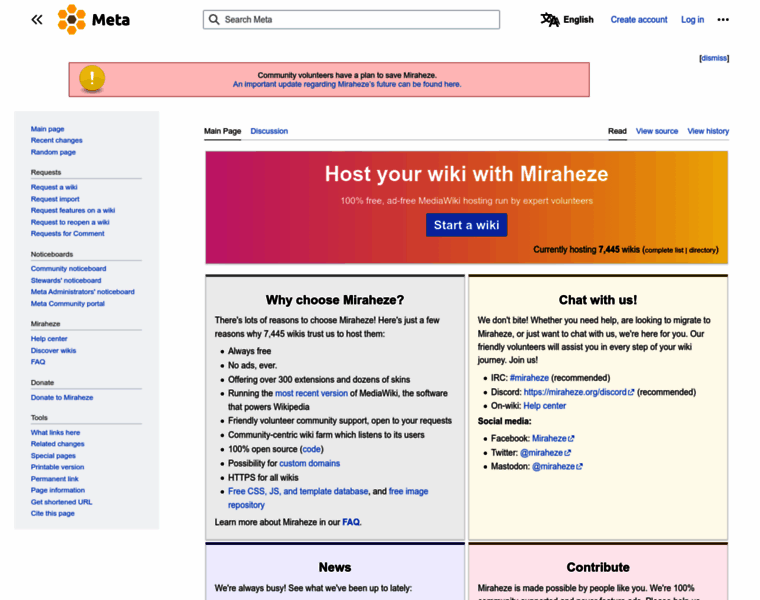Open the View source tab
The image size is (760, 600).
657,131
